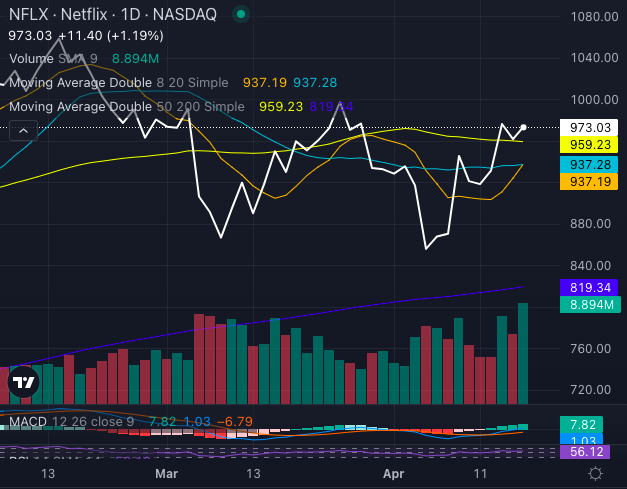The height and width of the screenshot is (489, 627).
Task: Select Moving Average Double 50 200 legend
Action: point(126,106)
